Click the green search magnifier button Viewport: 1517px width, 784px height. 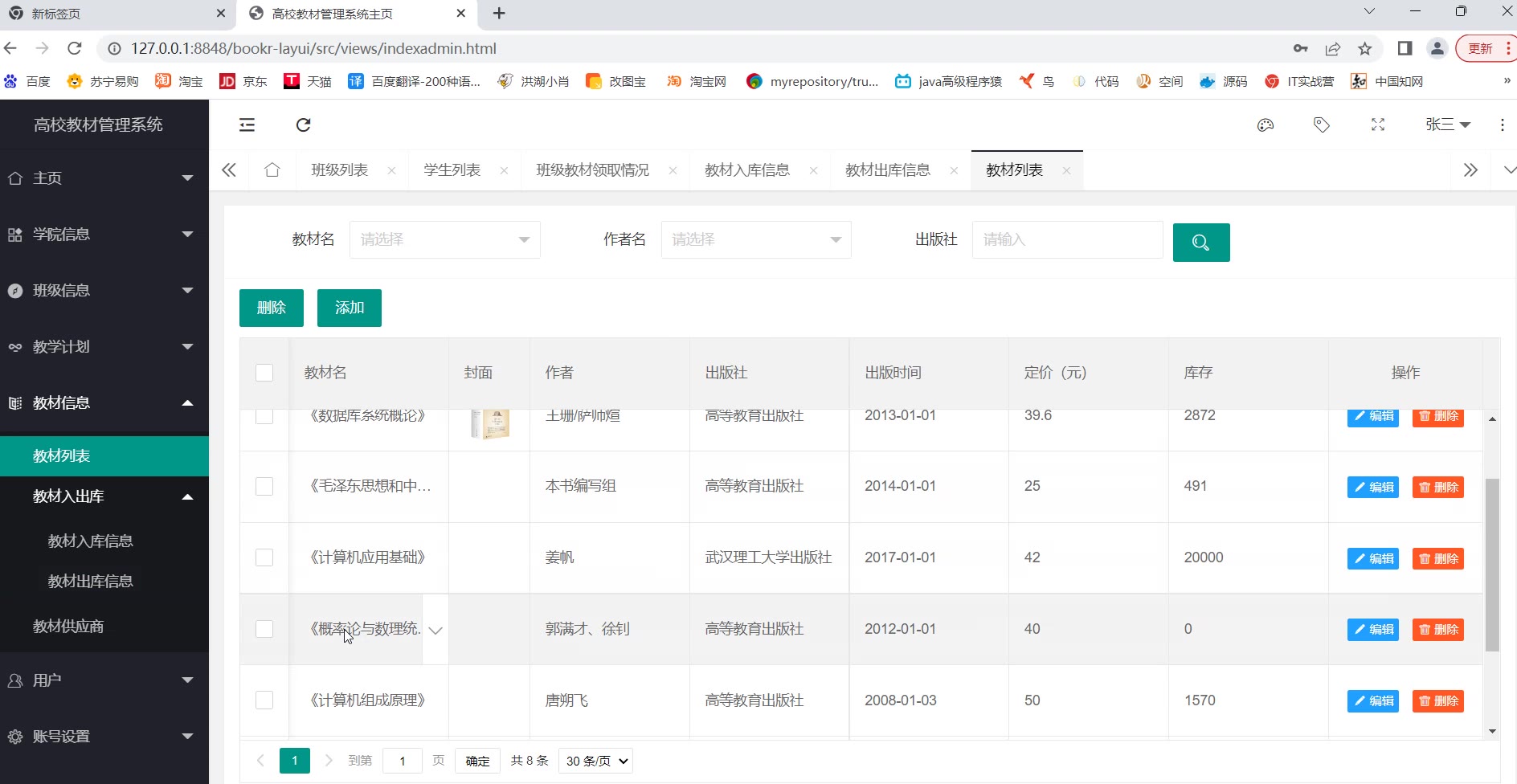1200,243
